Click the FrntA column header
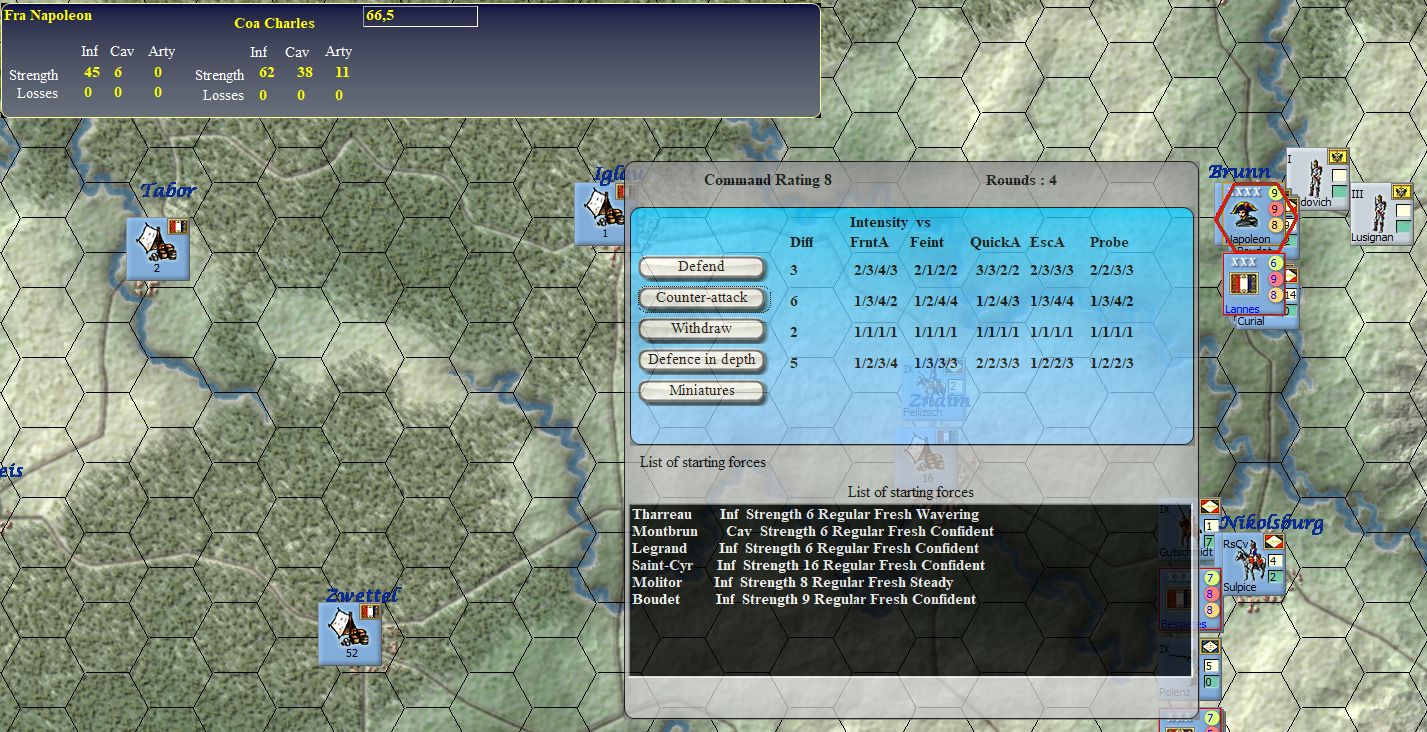Image resolution: width=1427 pixels, height=732 pixels. [x=869, y=242]
